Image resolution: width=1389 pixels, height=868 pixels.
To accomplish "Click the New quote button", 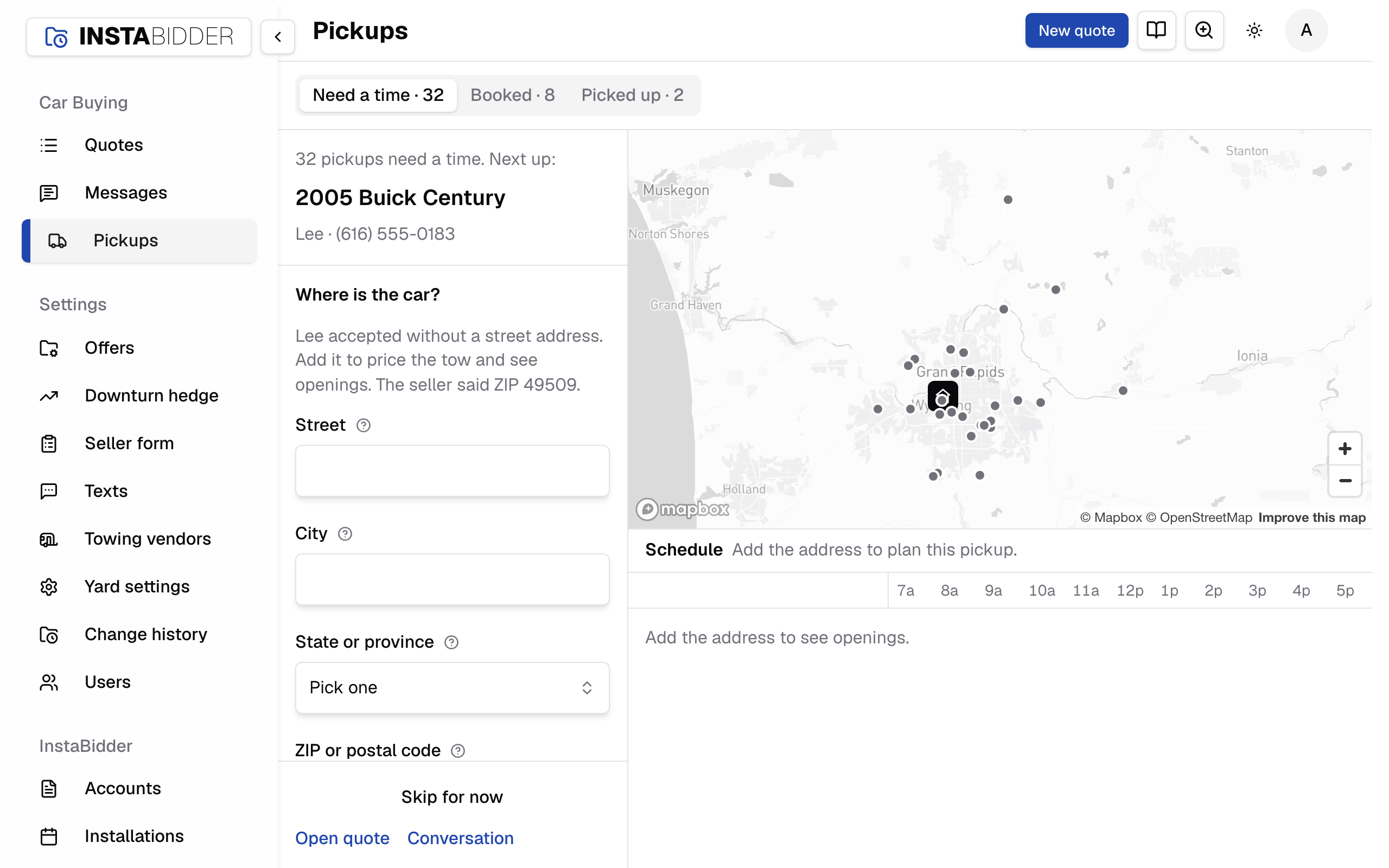I will (1076, 30).
